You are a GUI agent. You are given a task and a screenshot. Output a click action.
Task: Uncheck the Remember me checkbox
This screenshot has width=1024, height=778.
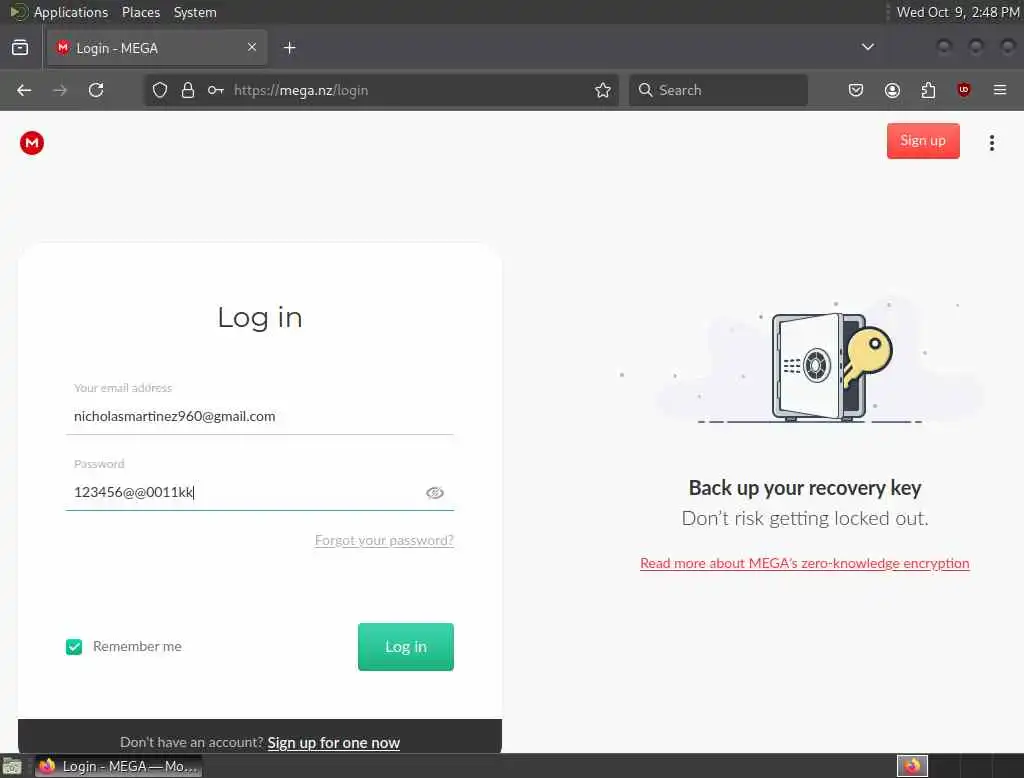[74, 647]
